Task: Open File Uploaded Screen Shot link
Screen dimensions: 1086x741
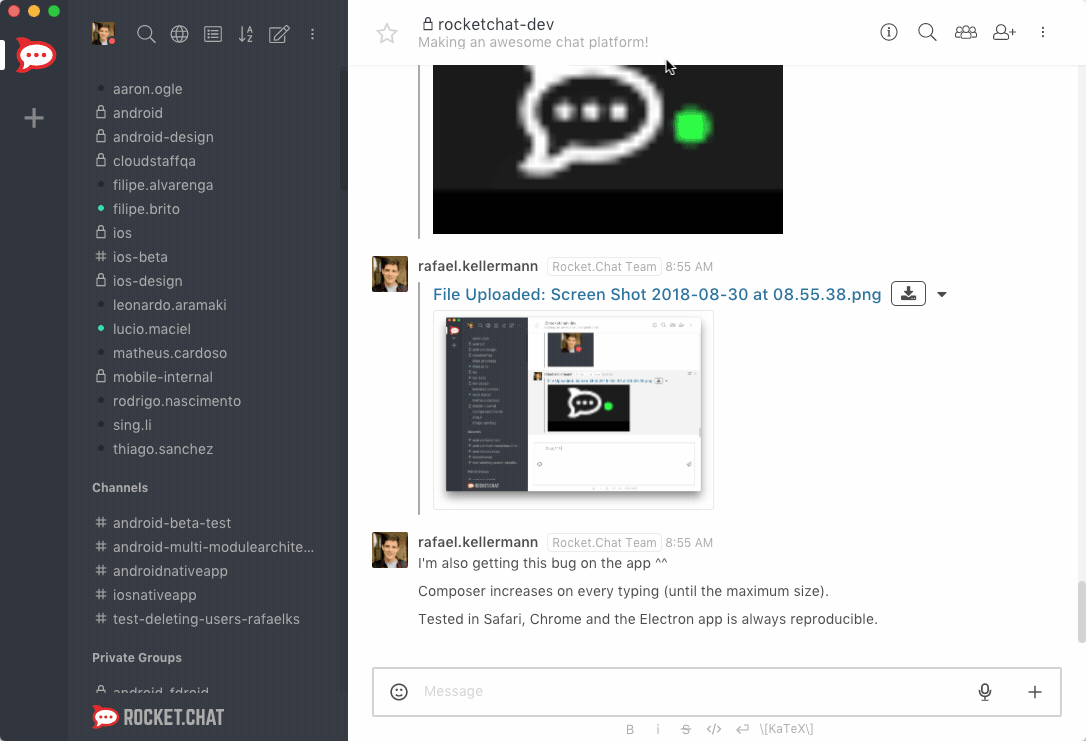Action: 657,294
